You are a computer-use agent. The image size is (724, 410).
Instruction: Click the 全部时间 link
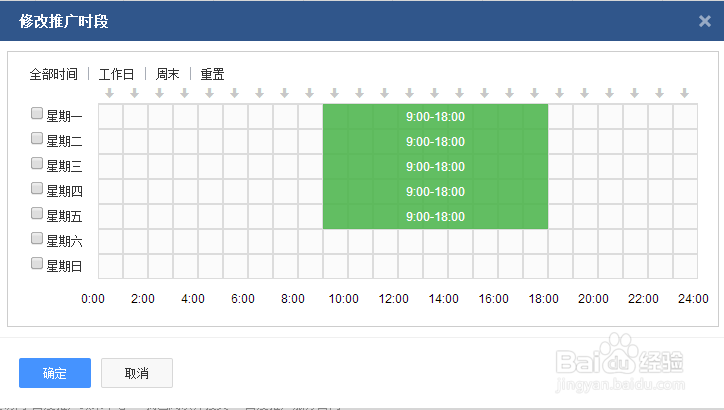[x=53, y=74]
